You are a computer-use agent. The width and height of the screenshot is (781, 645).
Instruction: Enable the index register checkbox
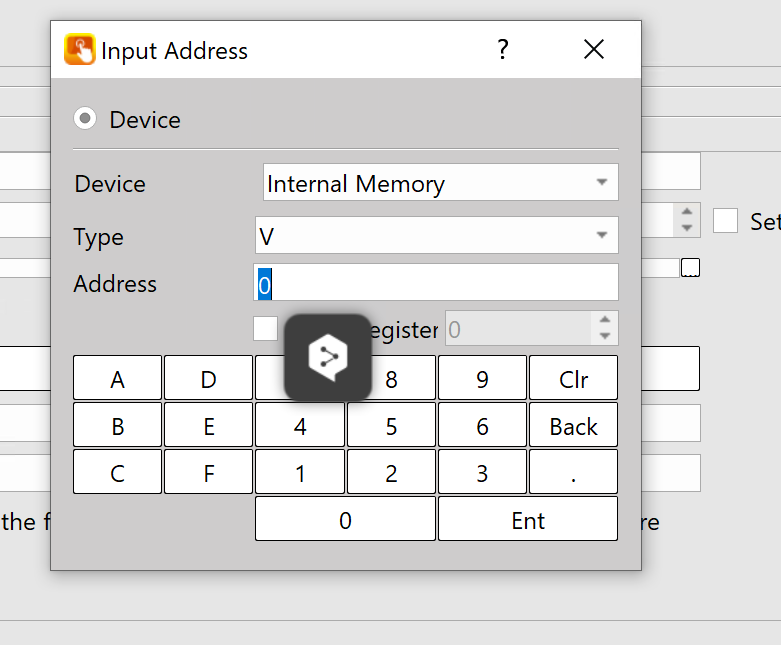265,328
